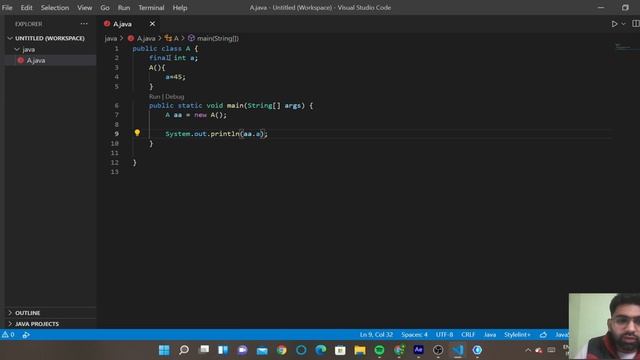Show hidden system tray icons chevron

528,350
